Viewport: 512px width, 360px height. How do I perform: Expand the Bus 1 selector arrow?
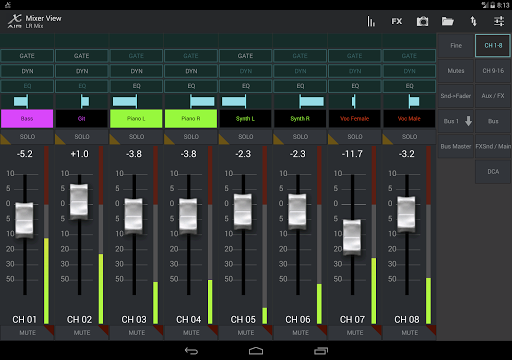468,121
